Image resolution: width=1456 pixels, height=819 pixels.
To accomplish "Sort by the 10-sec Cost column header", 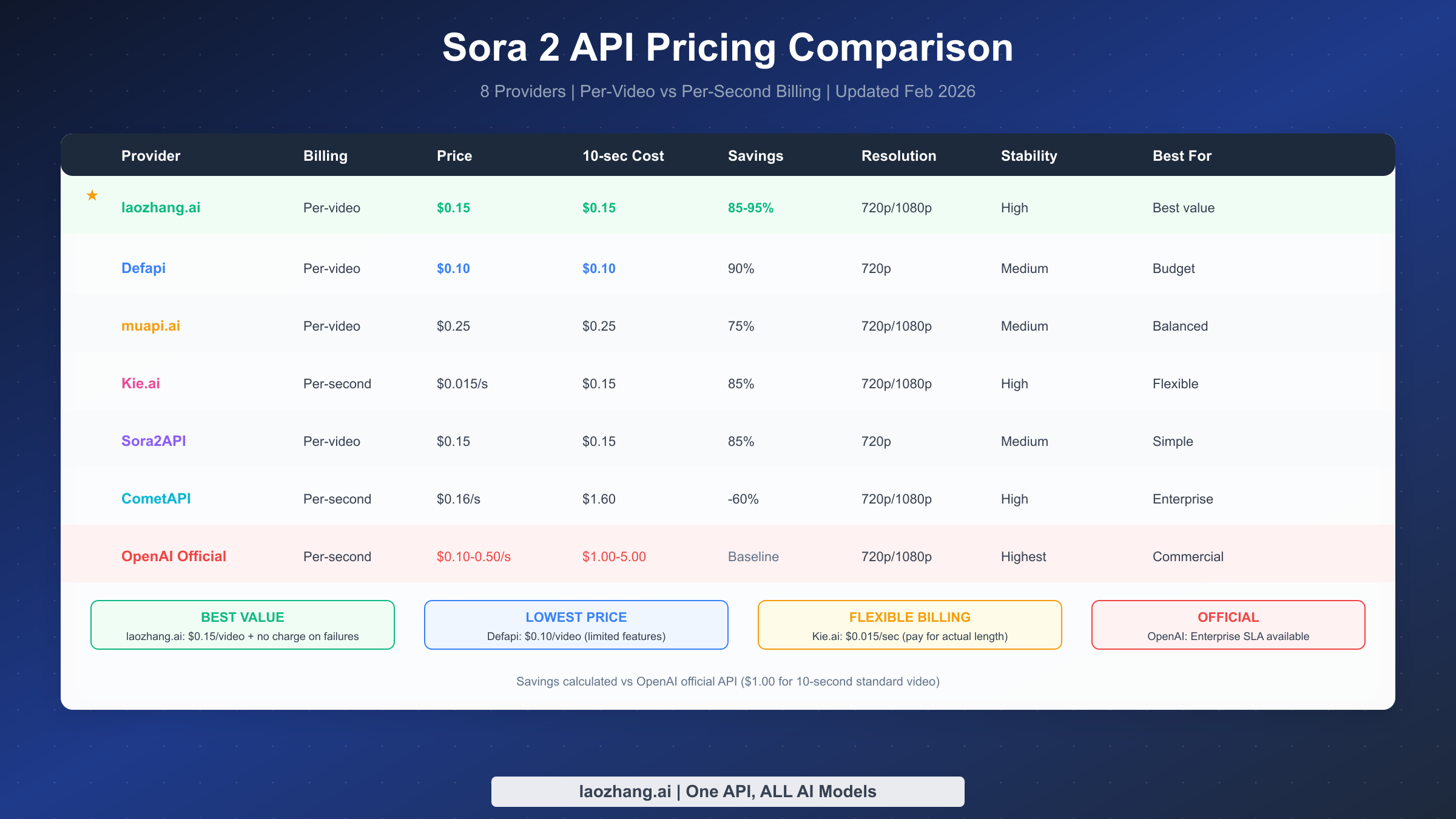I will pos(622,156).
